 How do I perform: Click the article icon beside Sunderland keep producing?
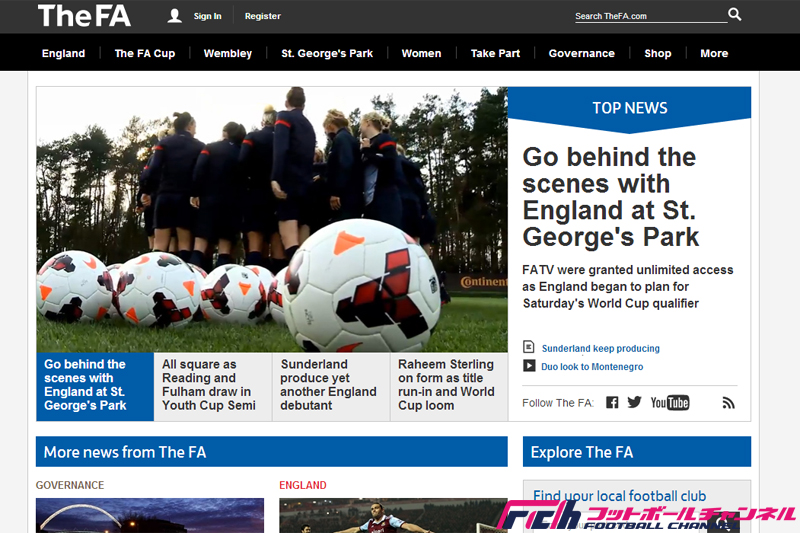(529, 348)
